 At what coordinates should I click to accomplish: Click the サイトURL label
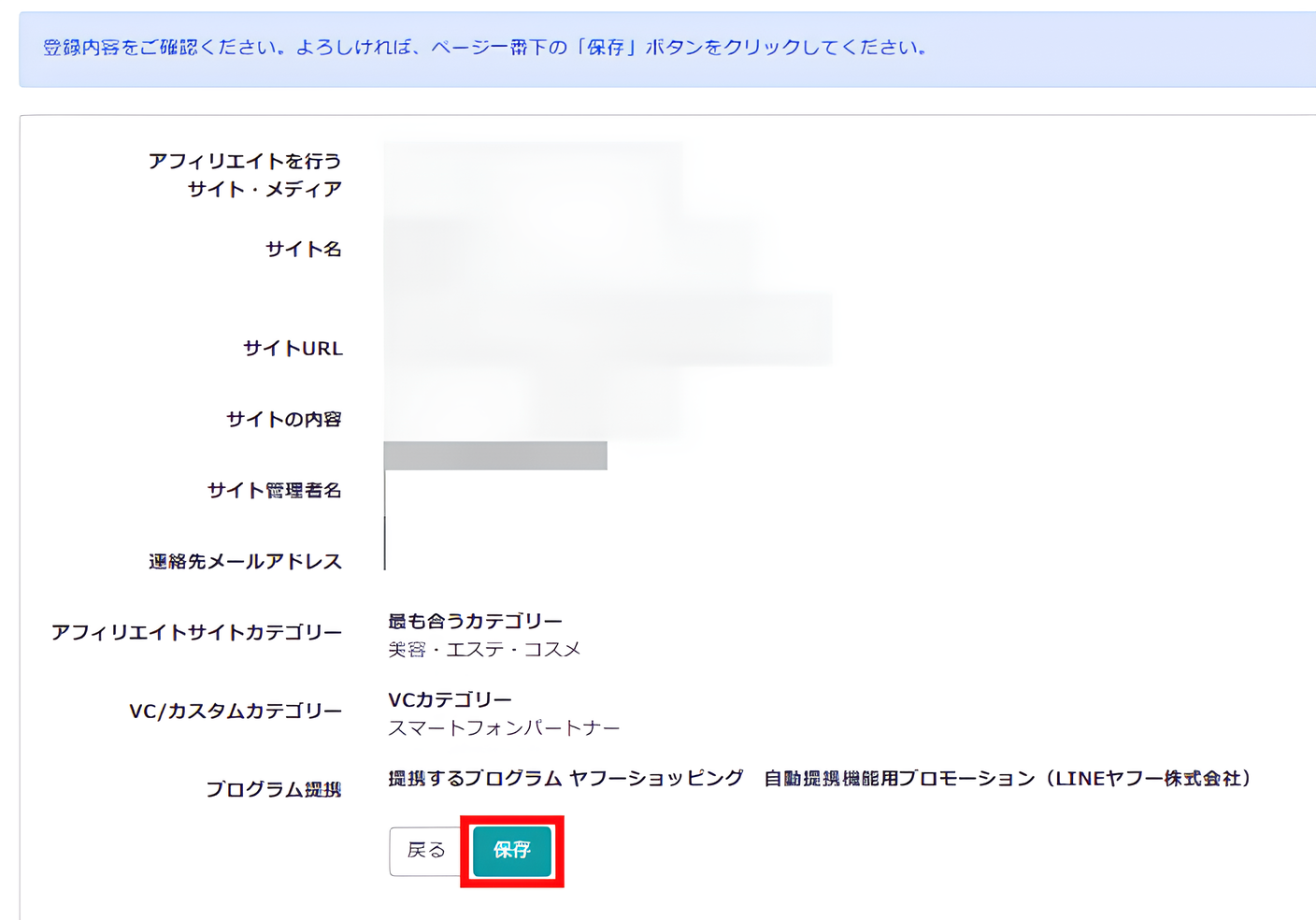(293, 349)
